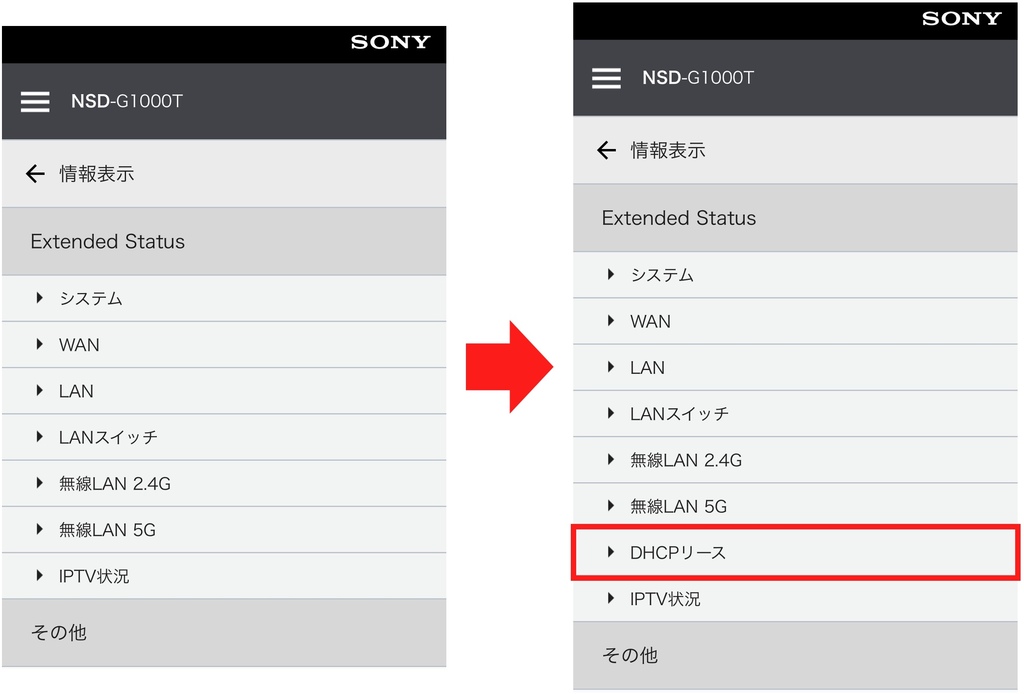Click SONY logo in left panel header
This screenshot has height=694, width=1024.
(391, 42)
